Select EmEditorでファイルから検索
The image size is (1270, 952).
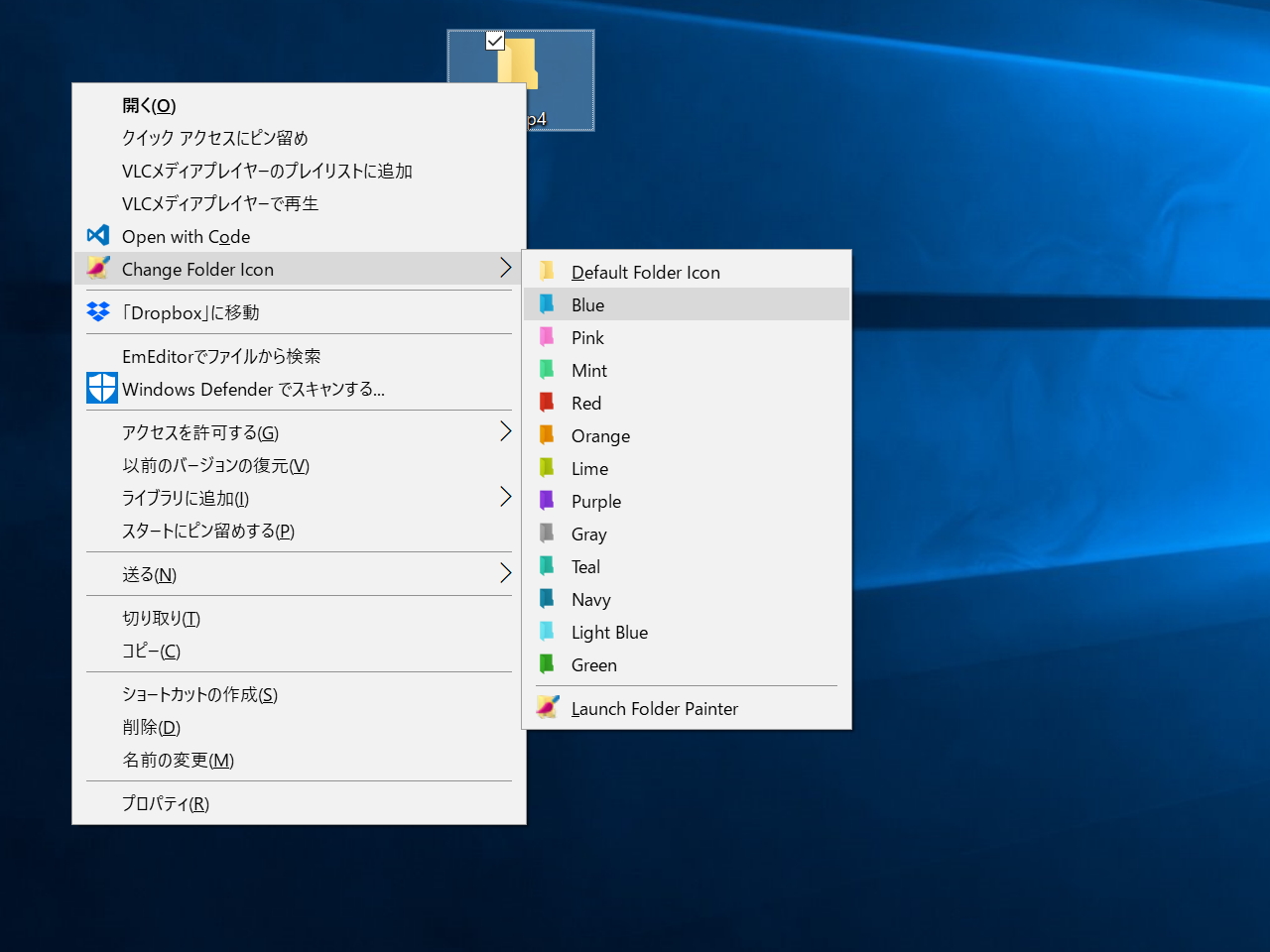pos(300,356)
